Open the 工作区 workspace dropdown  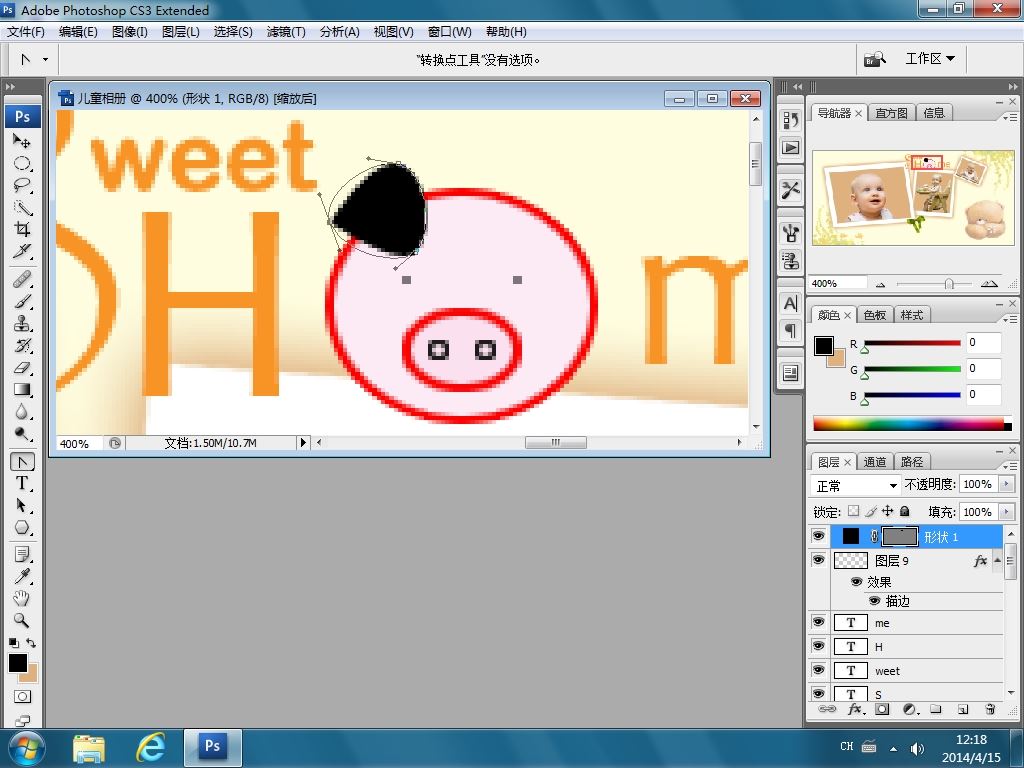(x=929, y=59)
